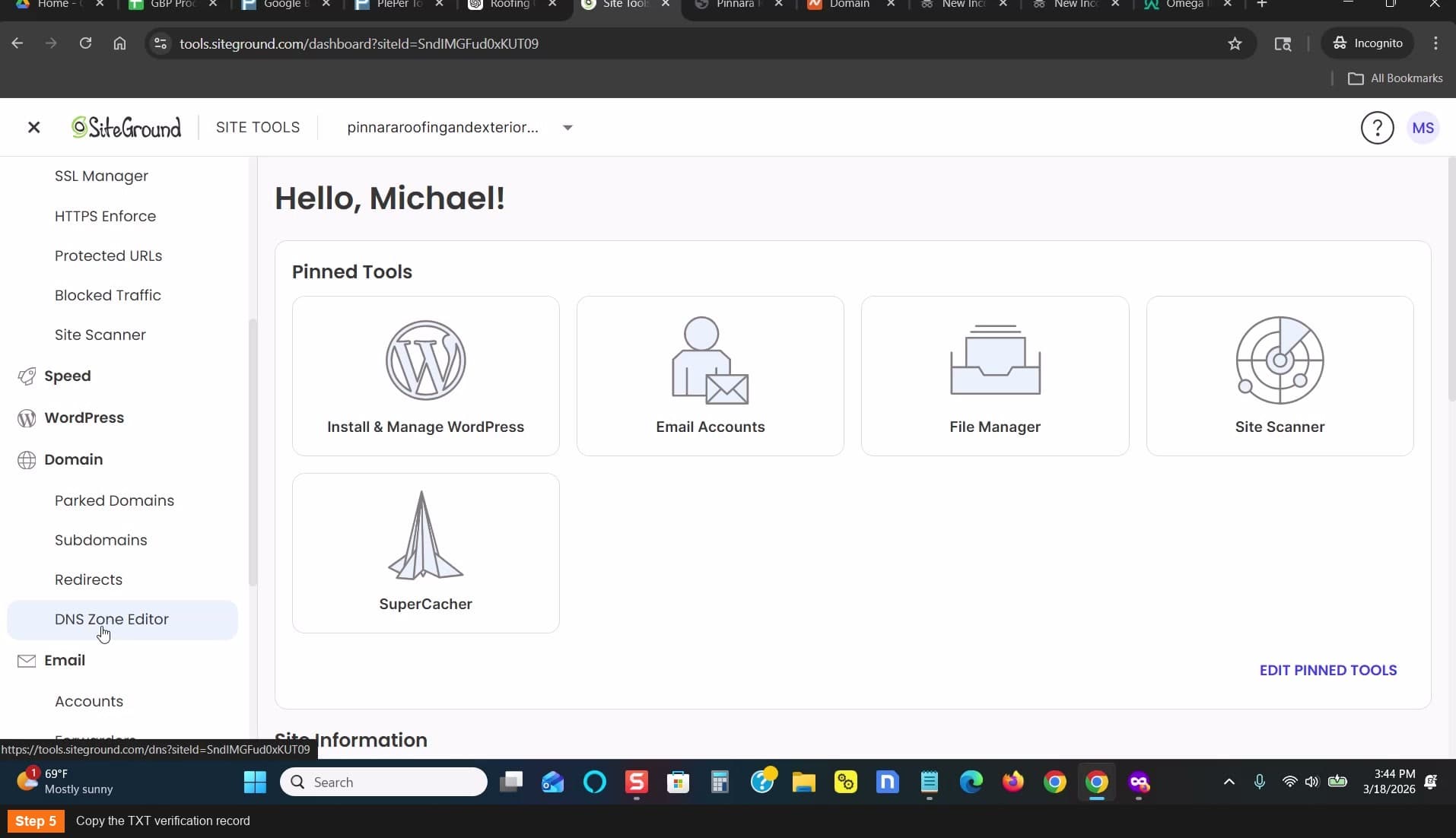This screenshot has height=838, width=1456.
Task: Open Redirects in sidebar
Action: (88, 579)
